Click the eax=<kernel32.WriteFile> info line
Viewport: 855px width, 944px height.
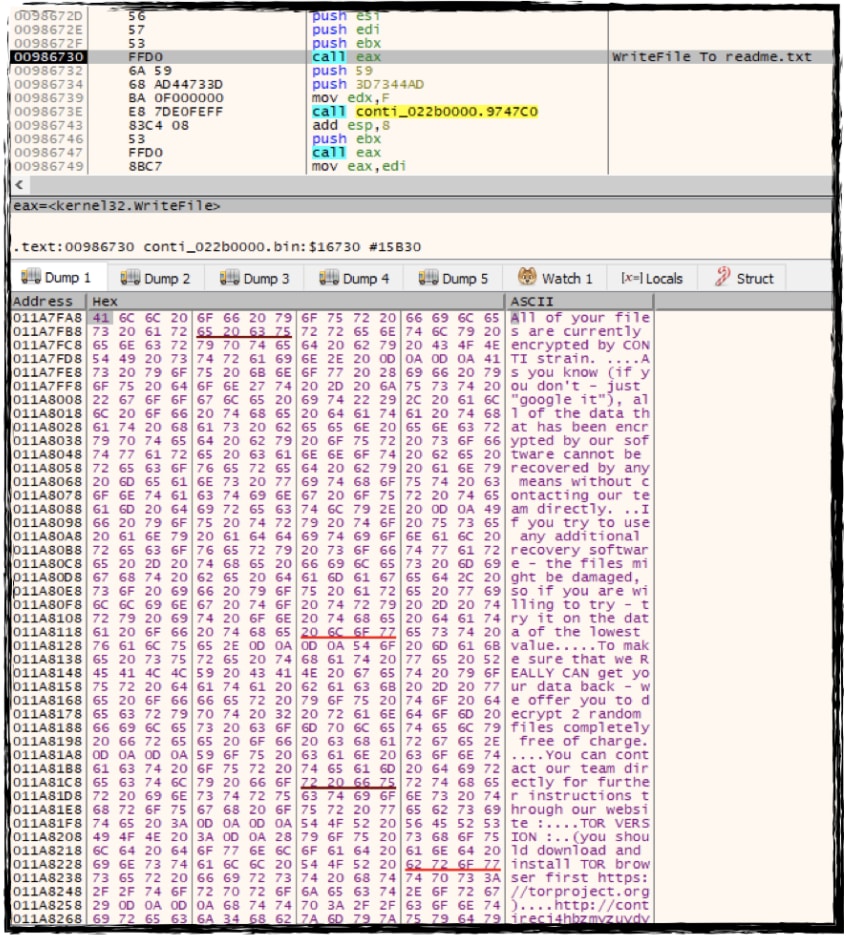coord(116,207)
